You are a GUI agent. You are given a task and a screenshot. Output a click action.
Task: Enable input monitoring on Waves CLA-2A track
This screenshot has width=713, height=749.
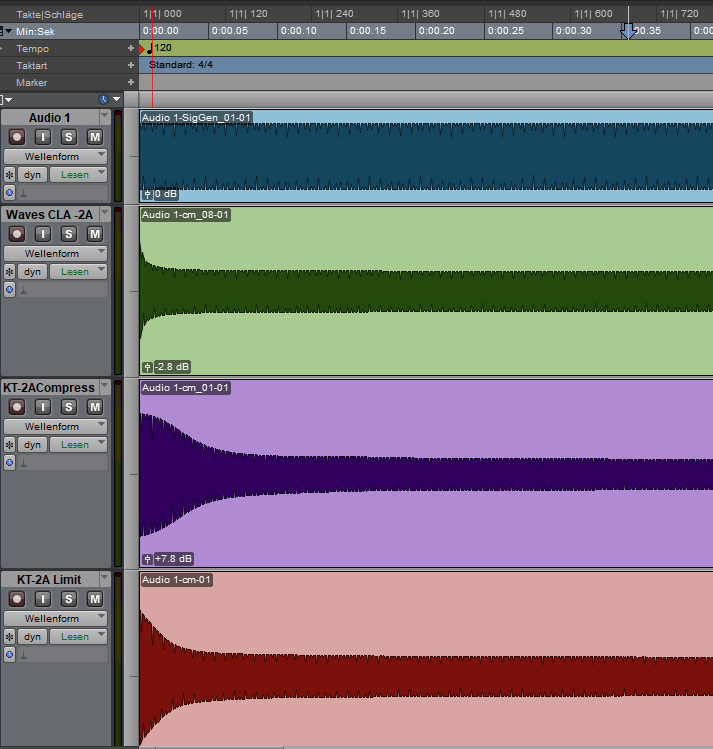click(x=43, y=234)
